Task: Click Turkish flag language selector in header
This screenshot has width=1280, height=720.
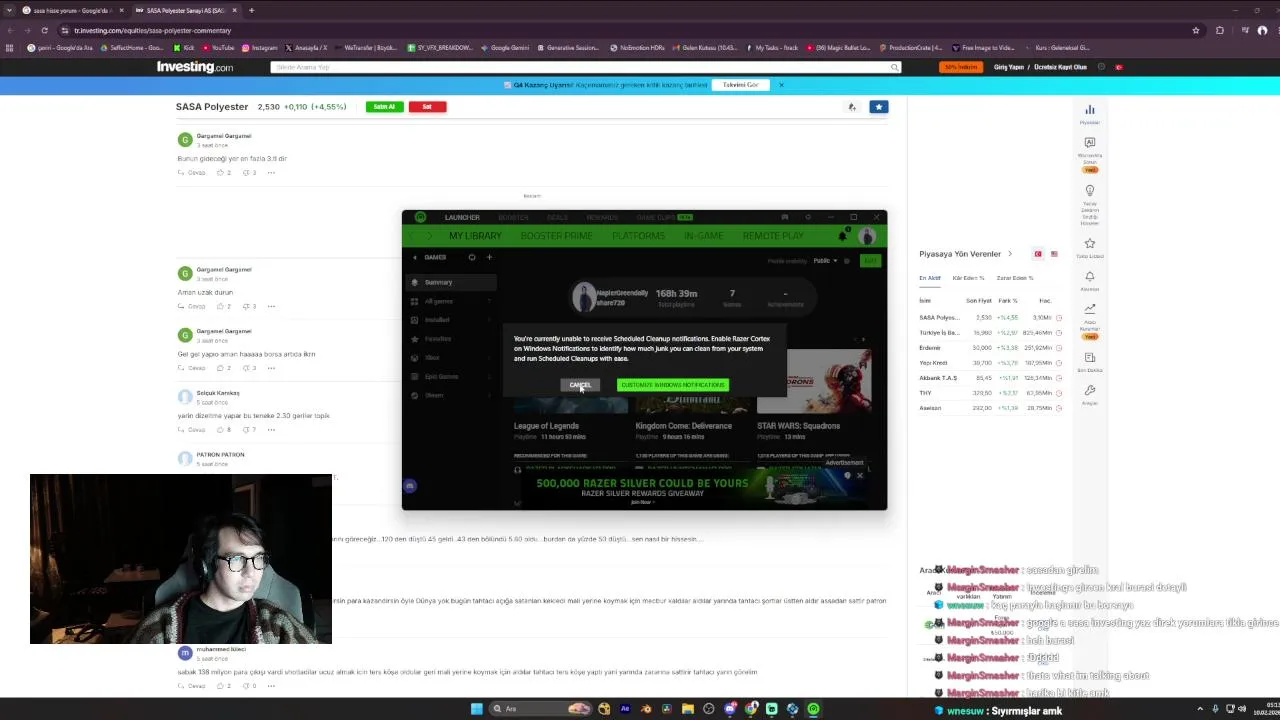Action: click(x=1119, y=67)
